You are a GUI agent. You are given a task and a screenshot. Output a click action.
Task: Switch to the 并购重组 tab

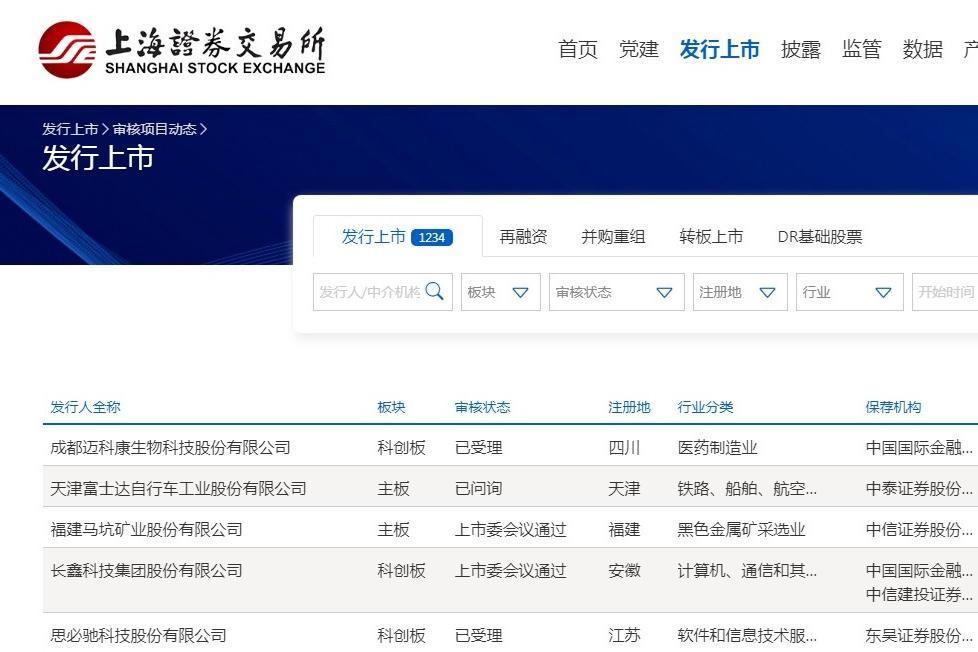click(x=613, y=236)
